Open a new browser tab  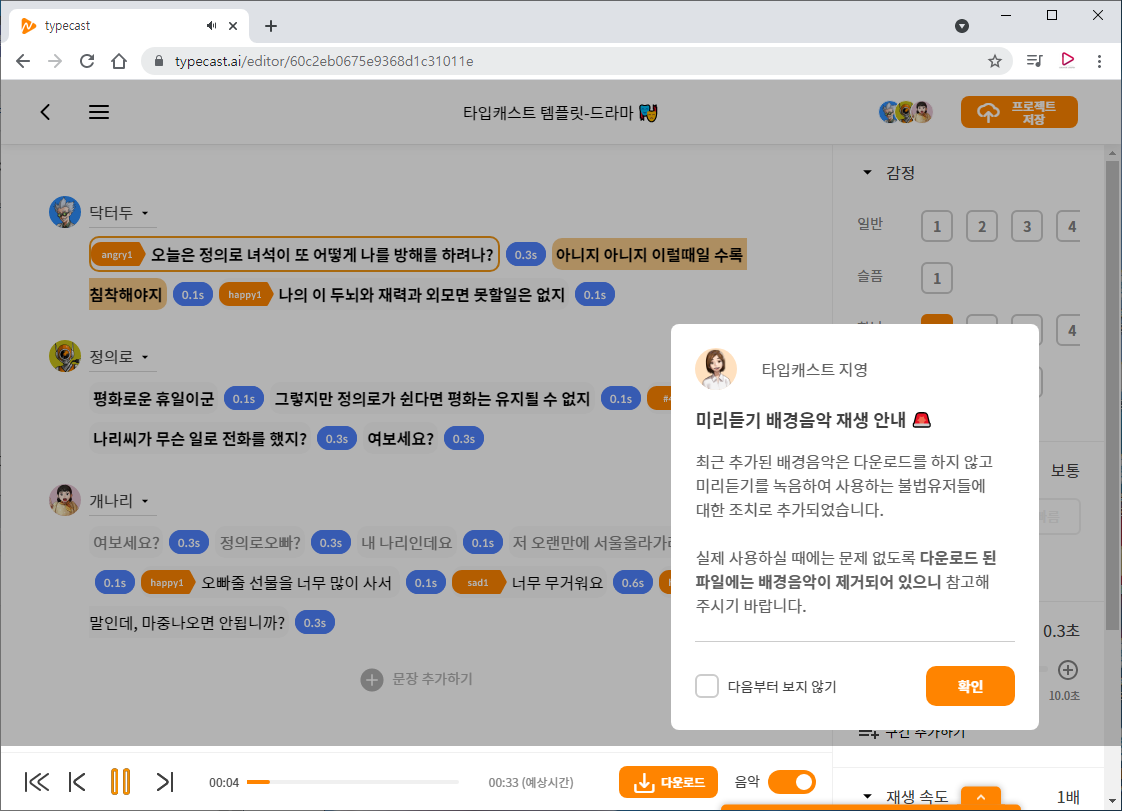[x=270, y=26]
